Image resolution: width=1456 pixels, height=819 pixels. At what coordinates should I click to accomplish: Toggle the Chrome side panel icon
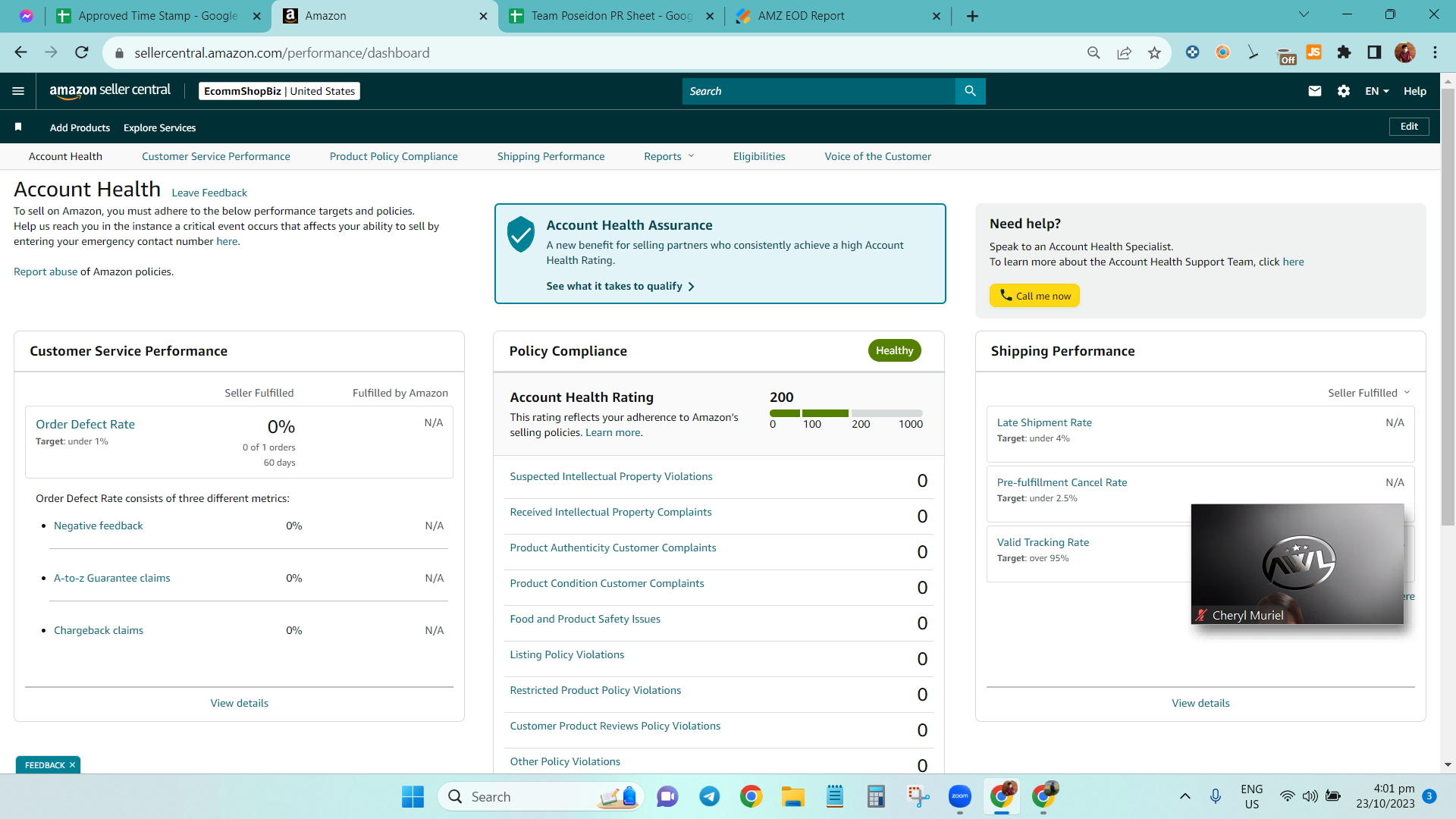(x=1374, y=52)
